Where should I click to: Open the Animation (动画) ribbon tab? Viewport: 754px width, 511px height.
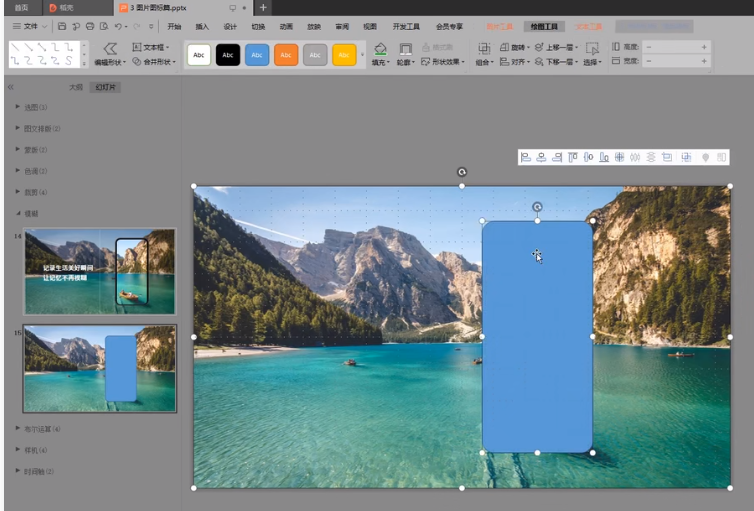[286, 26]
